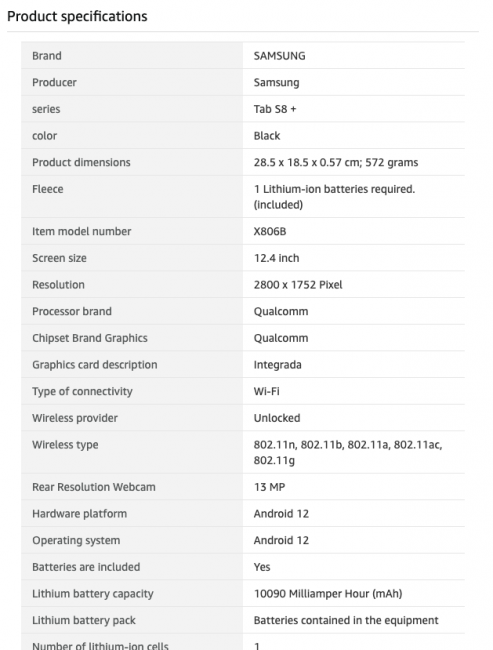Select the Wi-Fi connectivity value

point(267,391)
